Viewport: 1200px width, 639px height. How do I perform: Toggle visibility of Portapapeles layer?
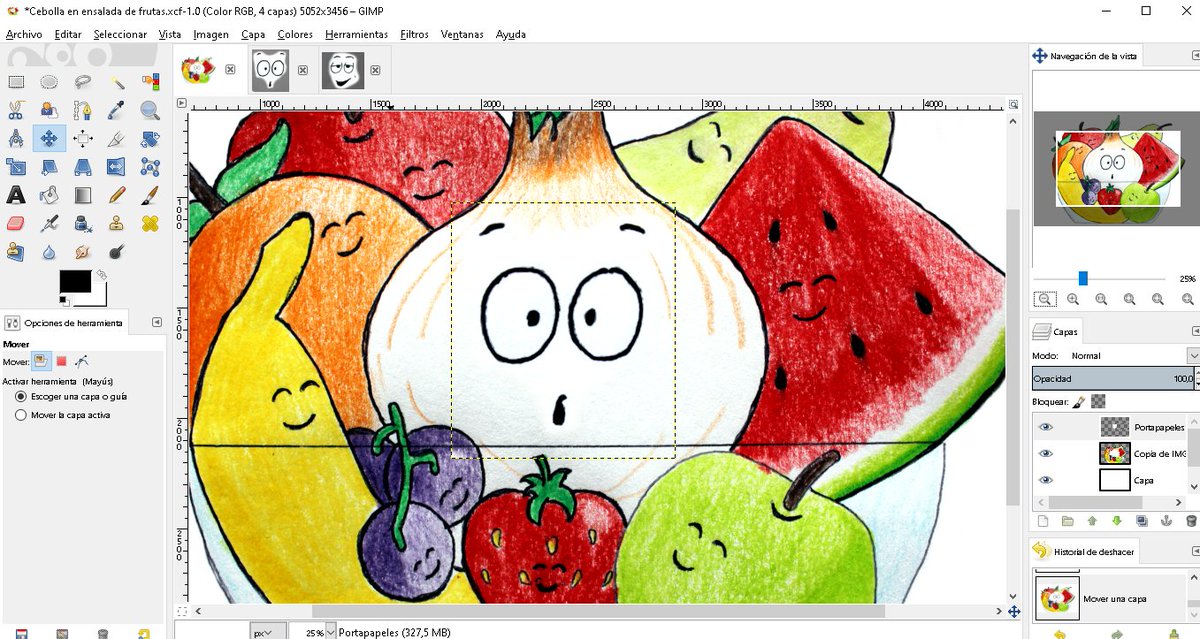pos(1046,427)
